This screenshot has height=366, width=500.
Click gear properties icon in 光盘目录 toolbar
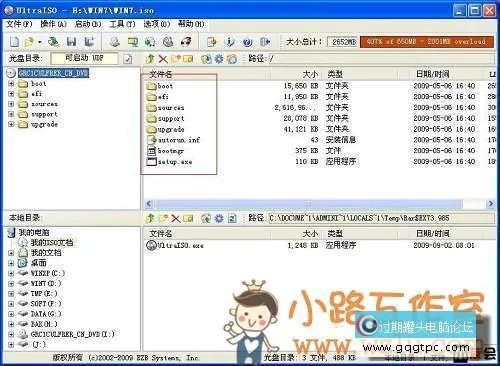pyautogui.click(x=219, y=59)
